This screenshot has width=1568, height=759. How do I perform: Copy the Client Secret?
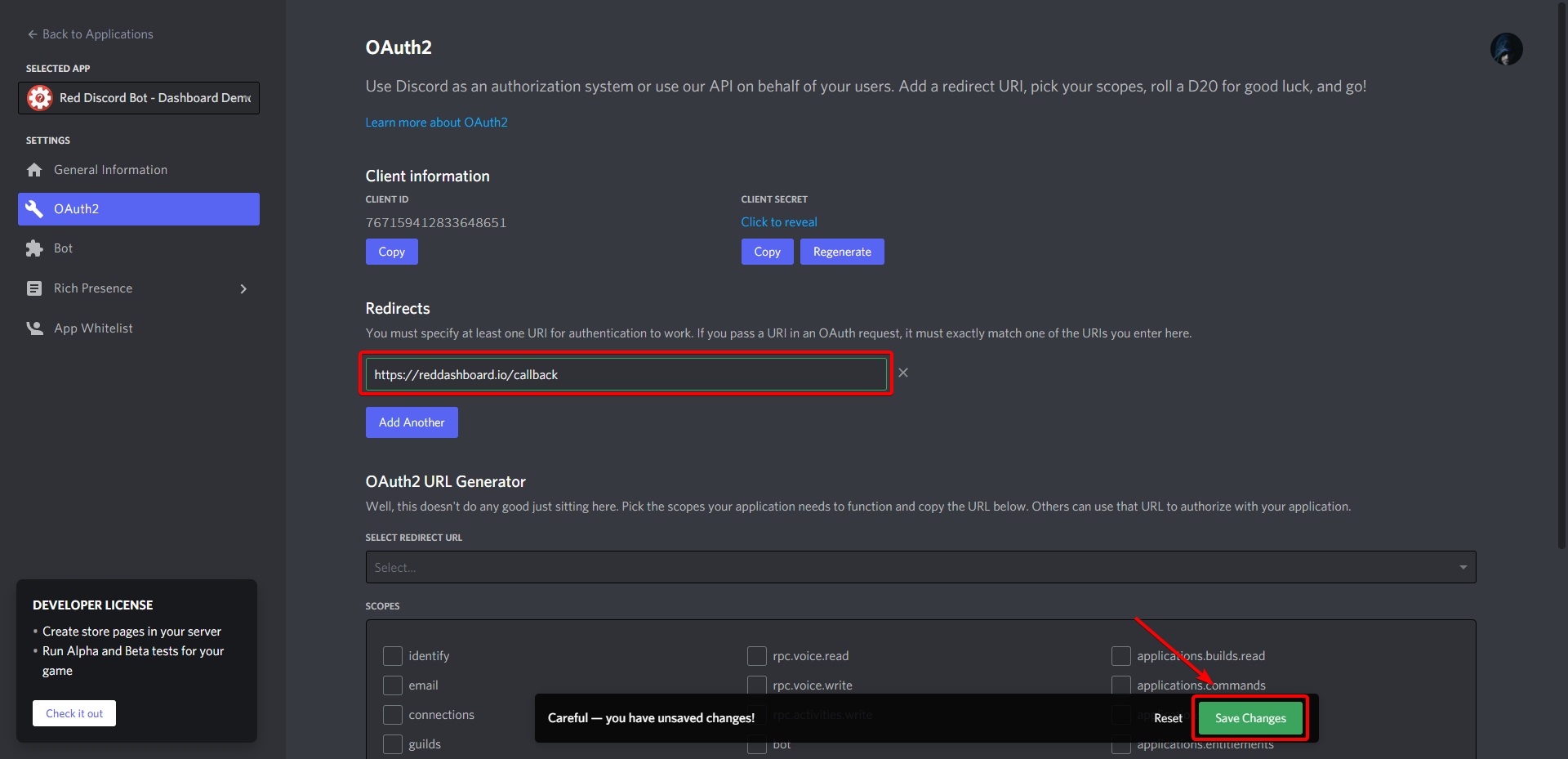click(x=768, y=252)
